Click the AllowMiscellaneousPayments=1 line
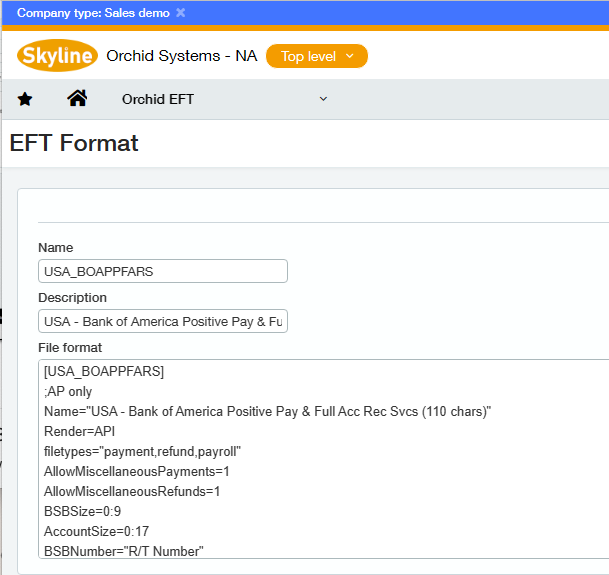The image size is (609, 575). point(137,472)
